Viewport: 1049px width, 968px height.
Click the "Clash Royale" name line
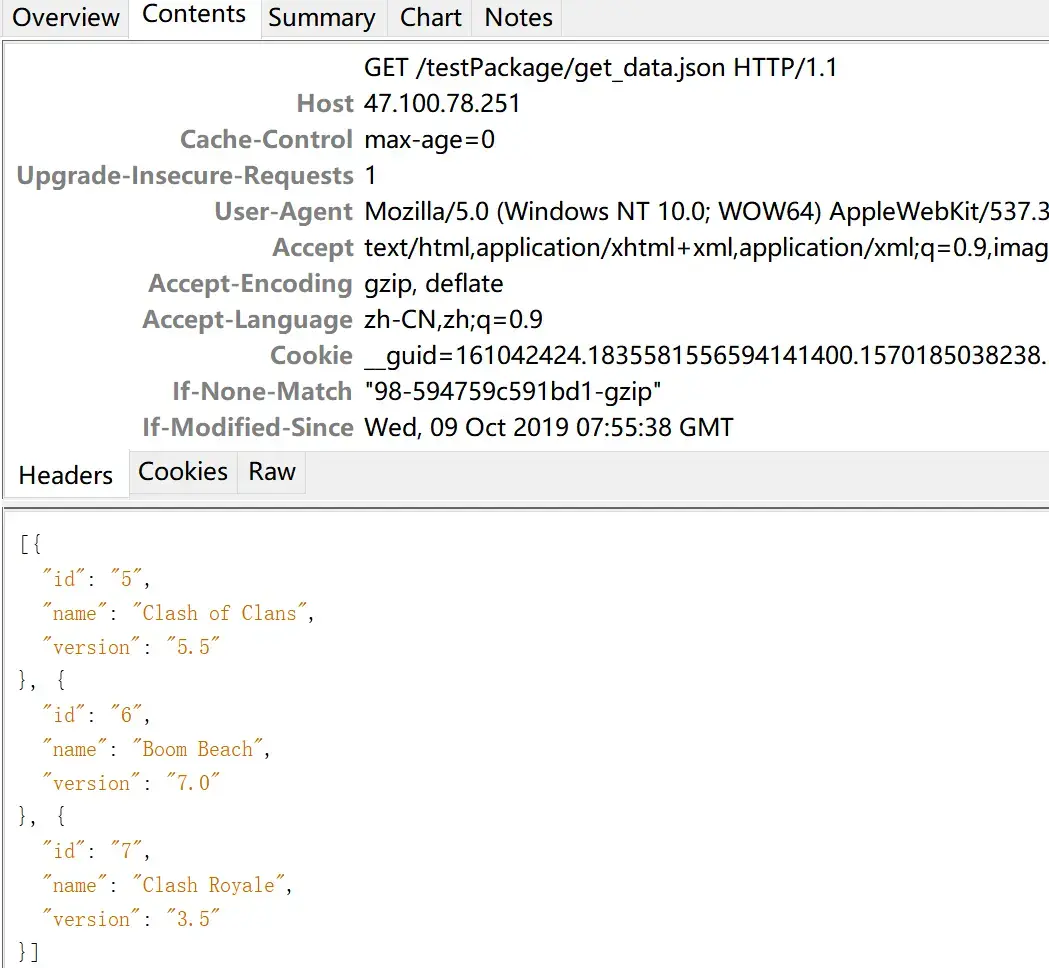click(167, 885)
